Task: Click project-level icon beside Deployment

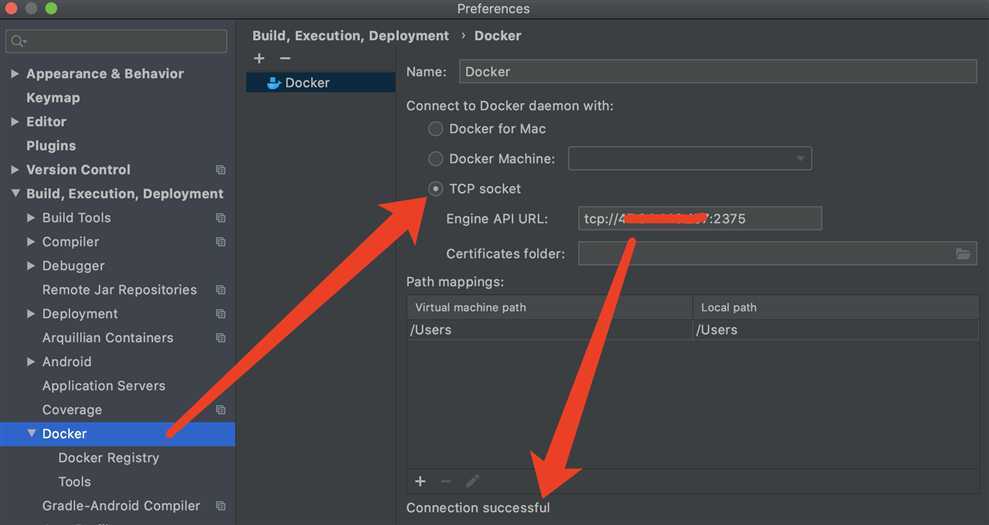Action: tap(221, 314)
